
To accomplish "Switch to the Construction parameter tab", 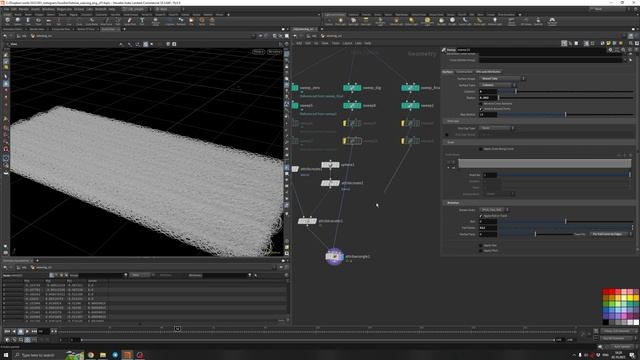I will (x=464, y=72).
